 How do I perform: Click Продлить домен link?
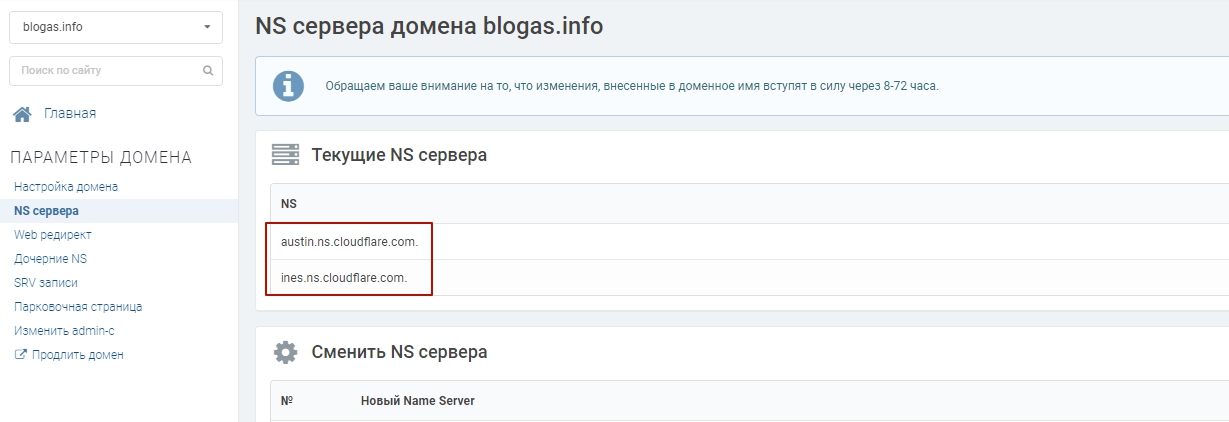click(x=77, y=355)
